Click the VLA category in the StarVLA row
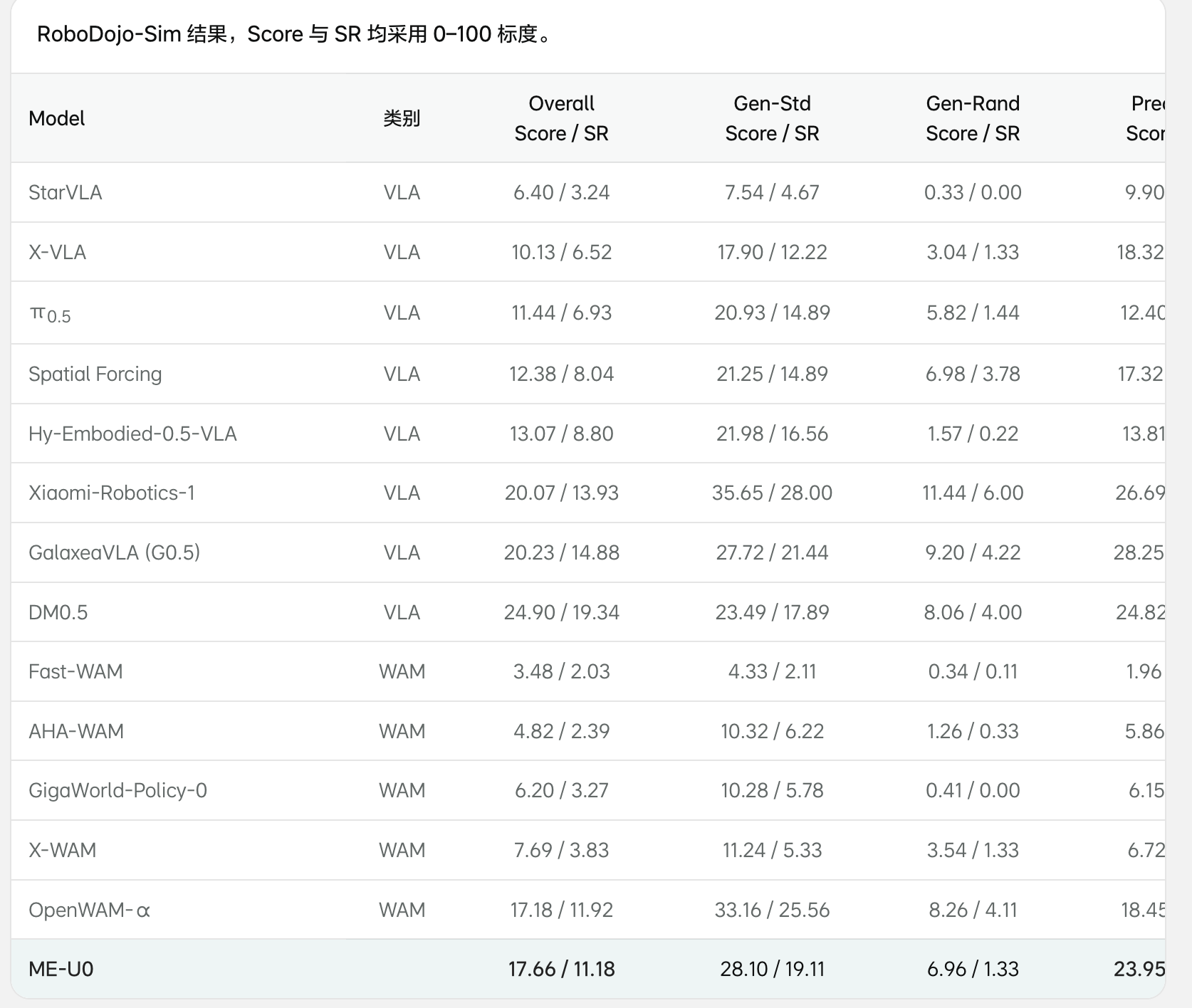 tap(402, 192)
